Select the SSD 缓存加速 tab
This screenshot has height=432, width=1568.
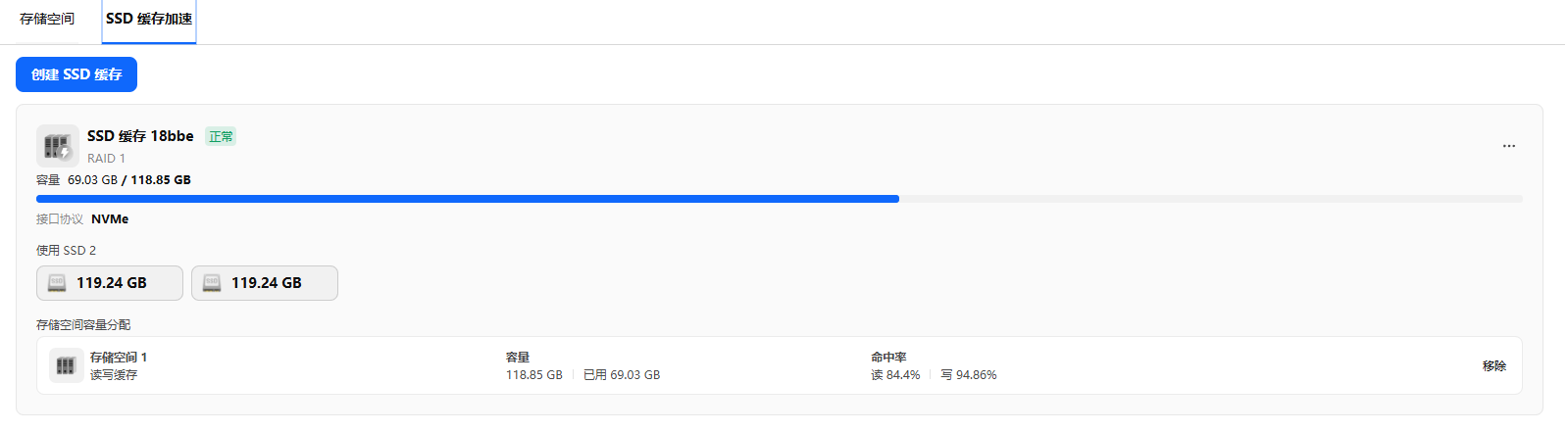tap(149, 19)
